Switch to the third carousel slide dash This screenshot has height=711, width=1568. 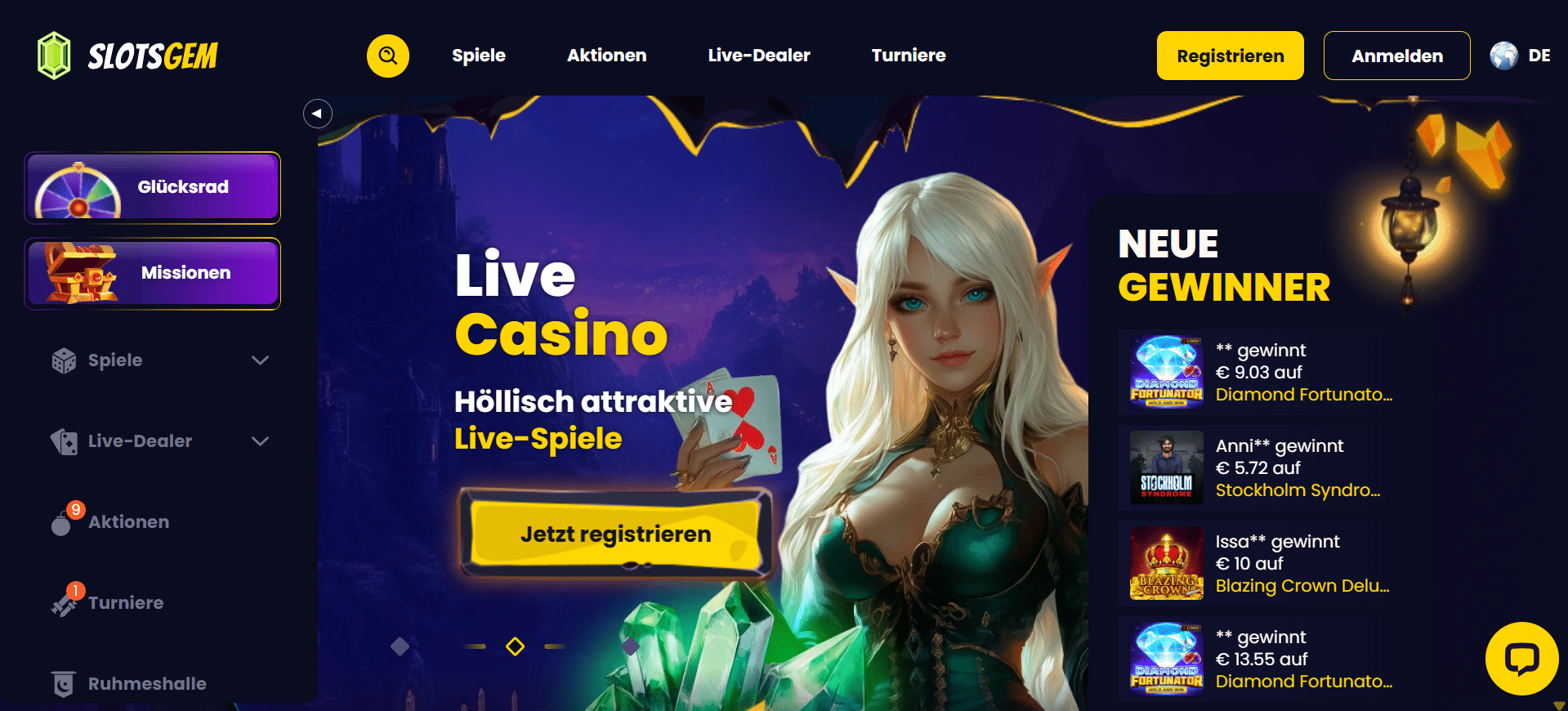pyautogui.click(x=556, y=646)
